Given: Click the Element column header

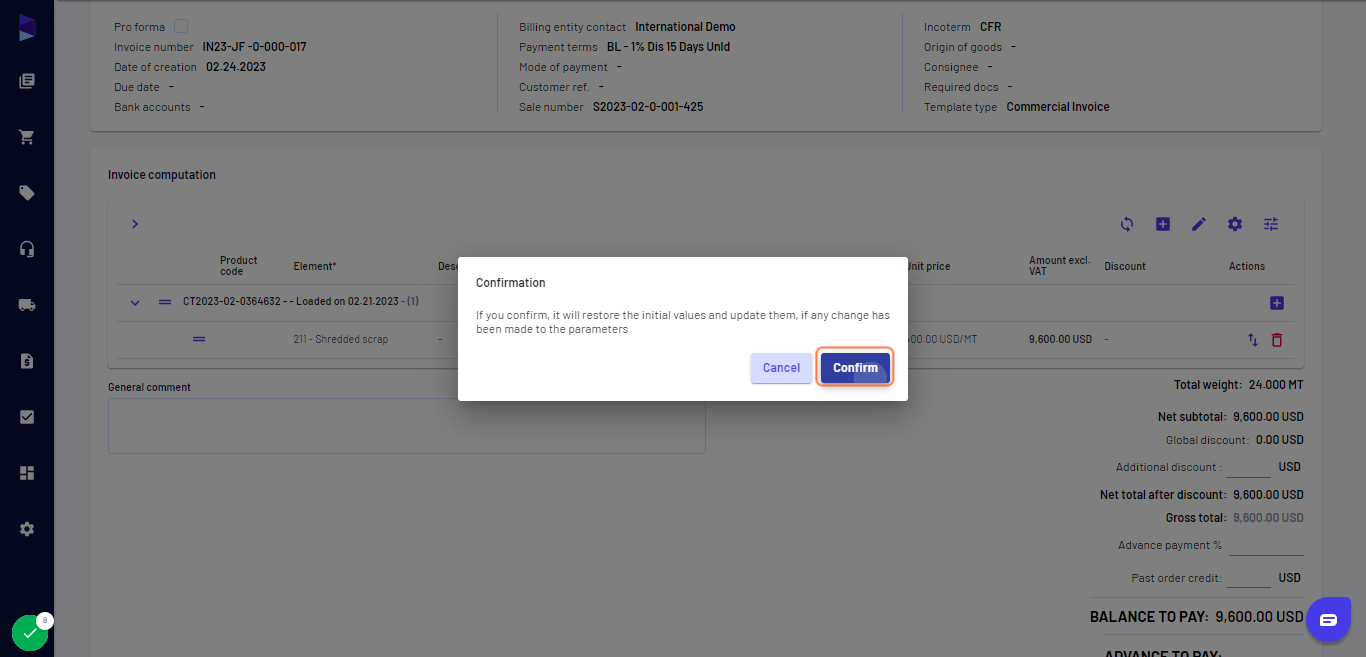Looking at the screenshot, I should [x=315, y=266].
